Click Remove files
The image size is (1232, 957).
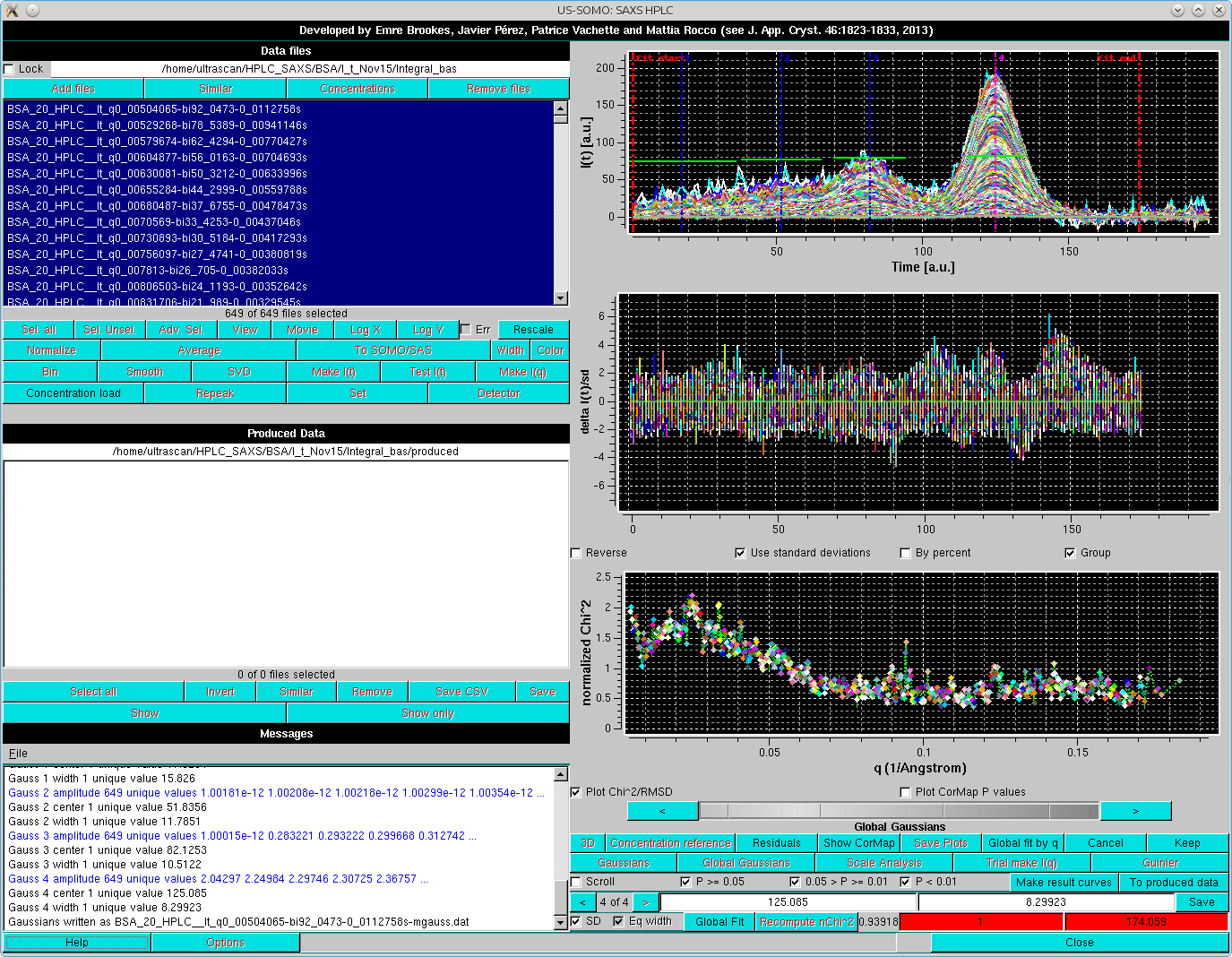click(499, 89)
